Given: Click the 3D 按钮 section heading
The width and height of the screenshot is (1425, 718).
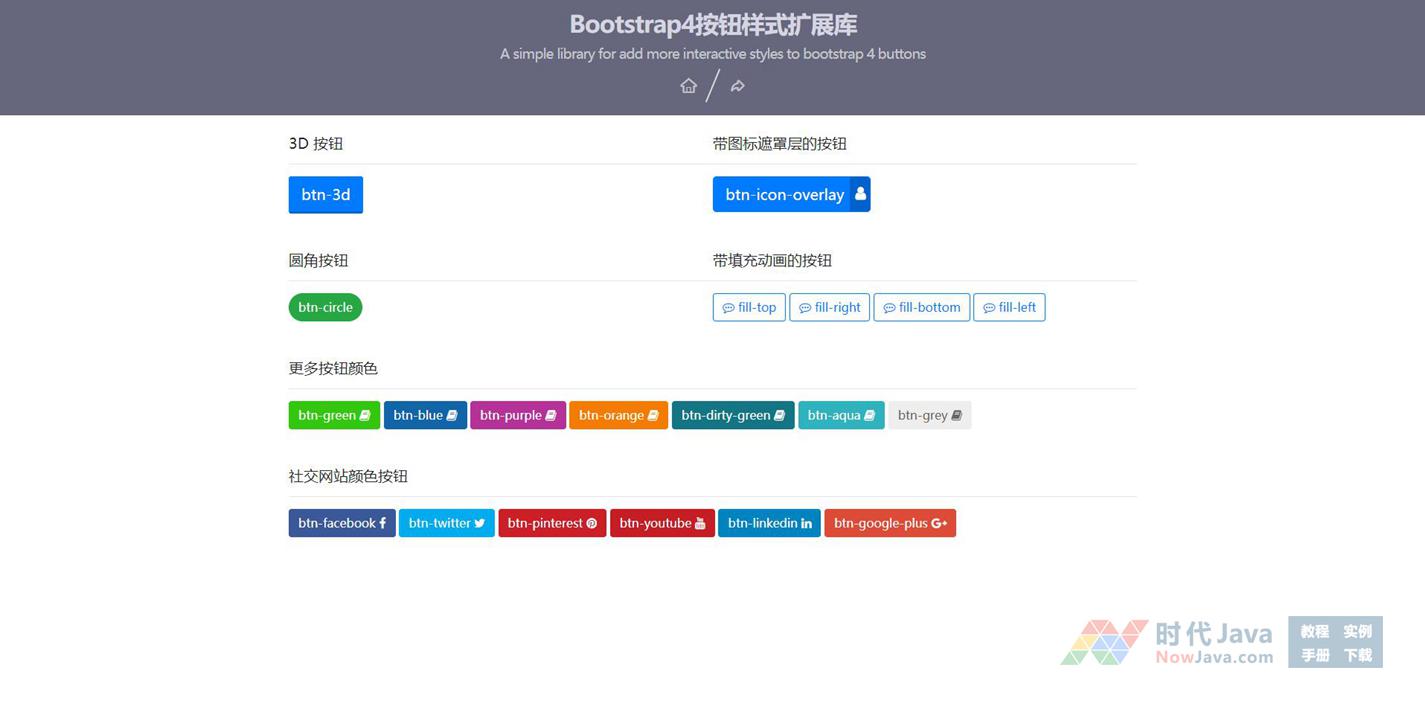Looking at the screenshot, I should pyautogui.click(x=316, y=143).
